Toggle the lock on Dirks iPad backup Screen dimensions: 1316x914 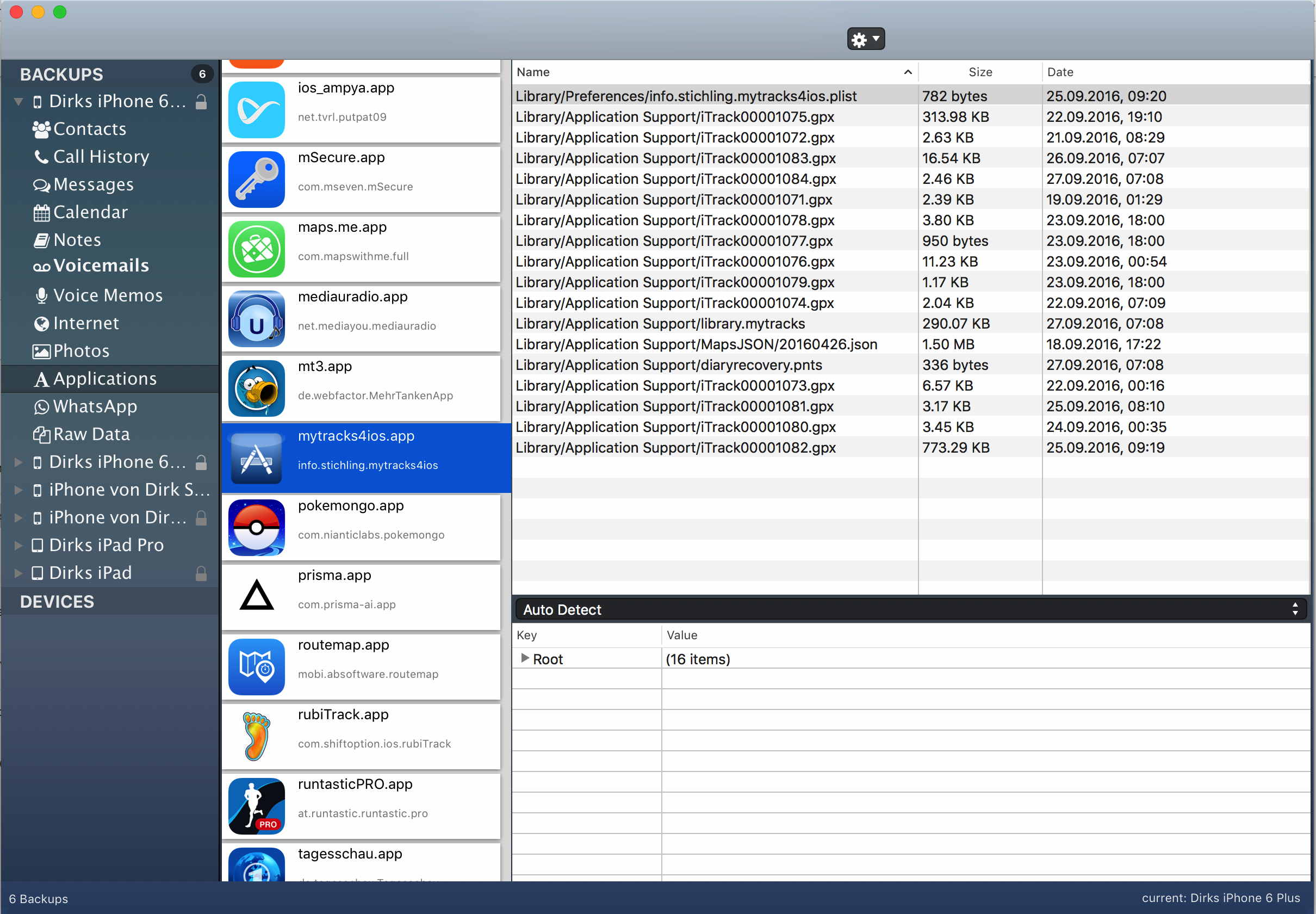(202, 572)
